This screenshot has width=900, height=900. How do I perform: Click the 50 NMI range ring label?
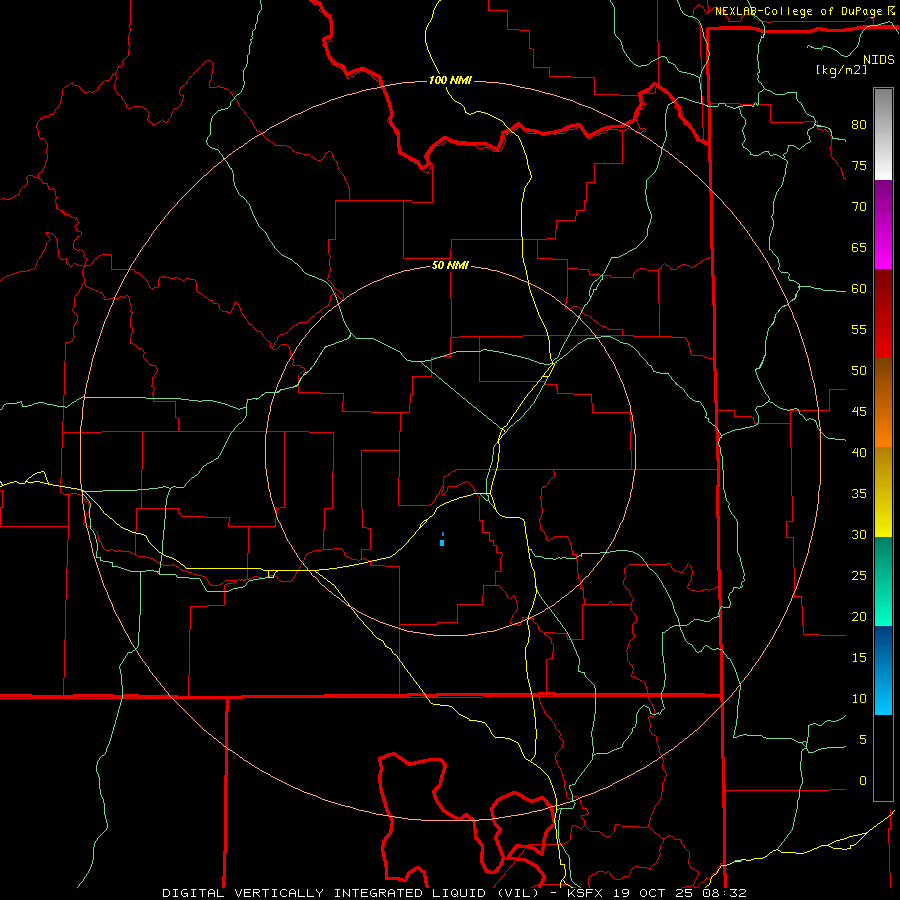coord(450,265)
